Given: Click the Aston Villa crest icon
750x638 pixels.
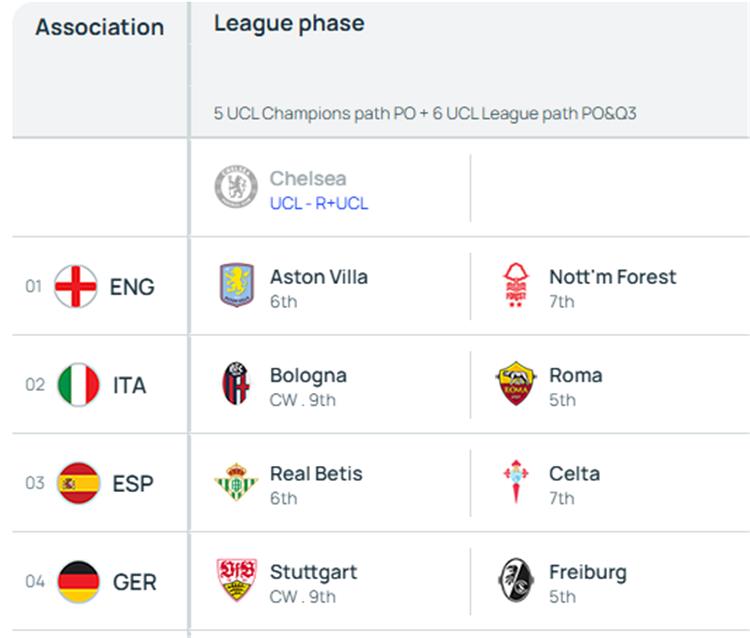Looking at the screenshot, I should click(236, 286).
